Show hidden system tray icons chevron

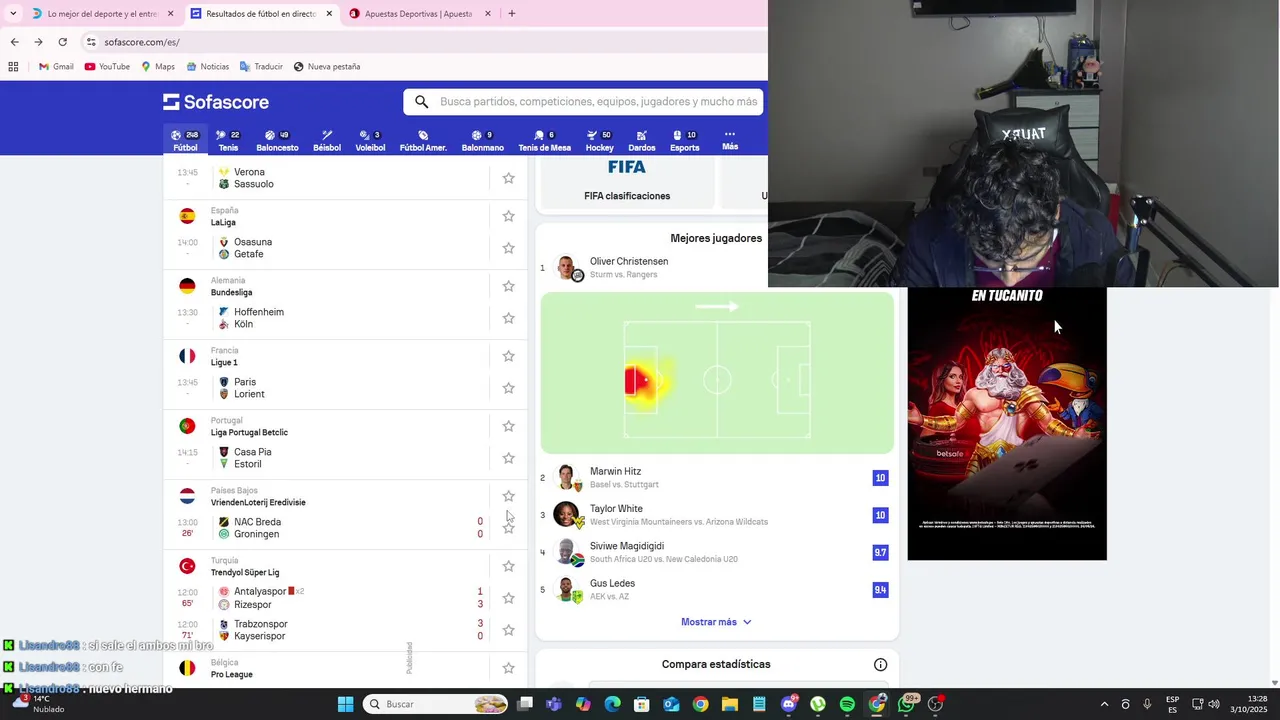pyautogui.click(x=1104, y=704)
